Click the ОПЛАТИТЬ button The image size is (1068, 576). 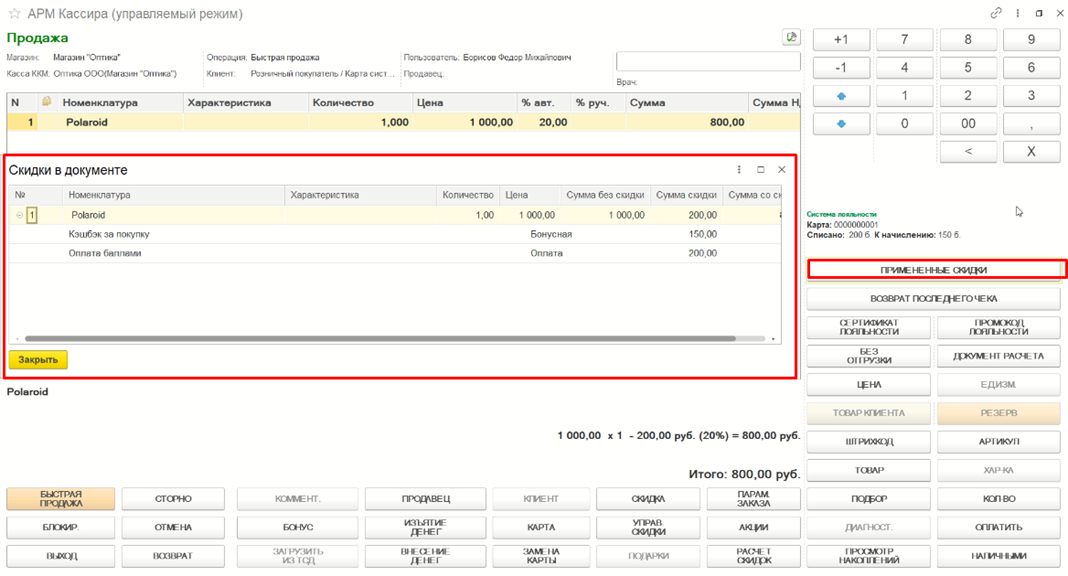pyautogui.click(x=999, y=527)
